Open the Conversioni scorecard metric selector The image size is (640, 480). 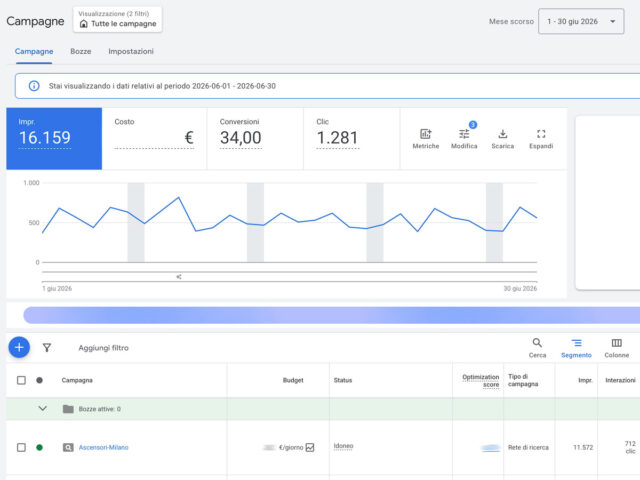coord(255,138)
